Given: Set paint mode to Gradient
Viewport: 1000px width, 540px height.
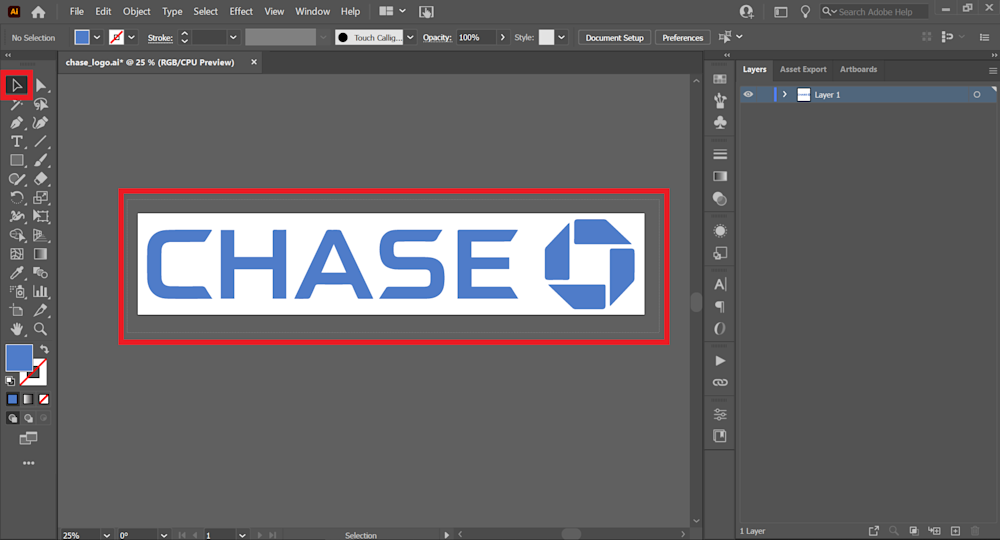Looking at the screenshot, I should pyautogui.click(x=28, y=399).
